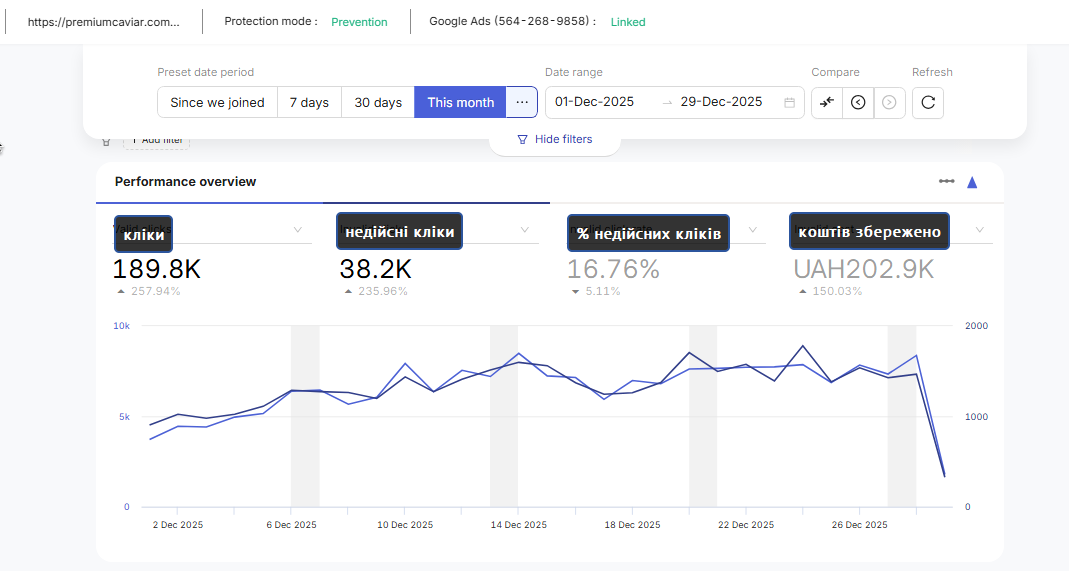Viewport: 1069px width, 571px height.
Task: Expand the недійсні кліки metric dropdown
Action: (x=525, y=230)
